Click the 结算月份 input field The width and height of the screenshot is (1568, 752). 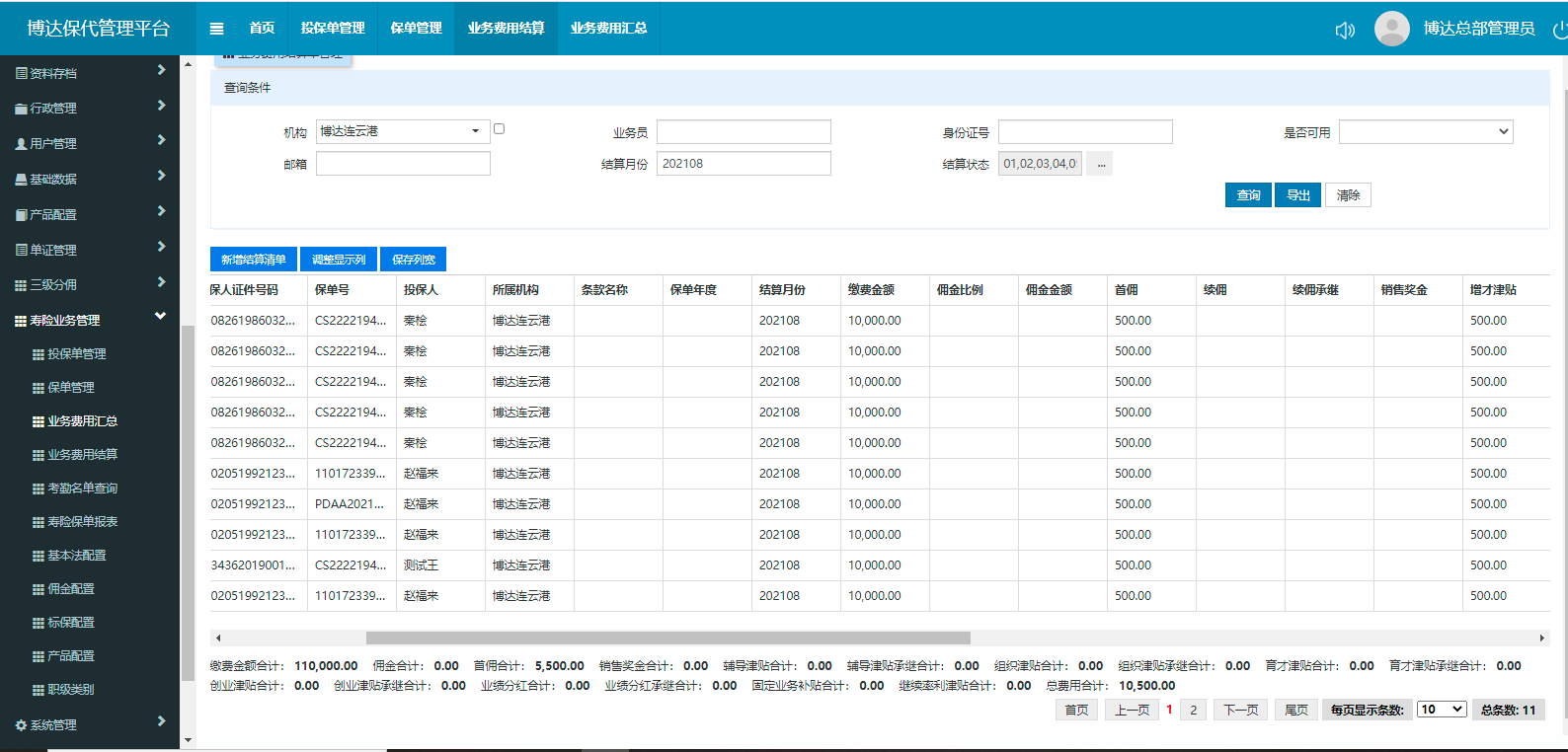click(743, 164)
